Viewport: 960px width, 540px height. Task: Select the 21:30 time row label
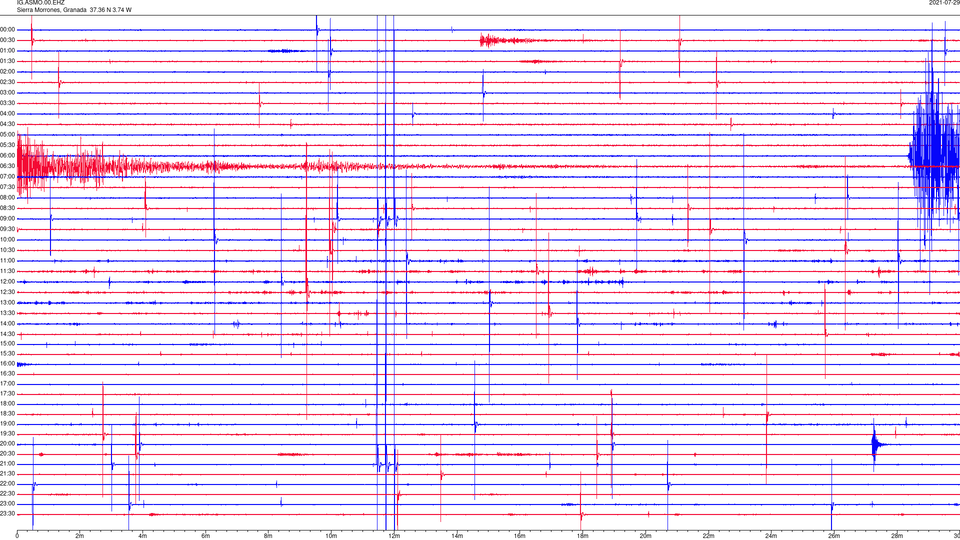point(7,473)
